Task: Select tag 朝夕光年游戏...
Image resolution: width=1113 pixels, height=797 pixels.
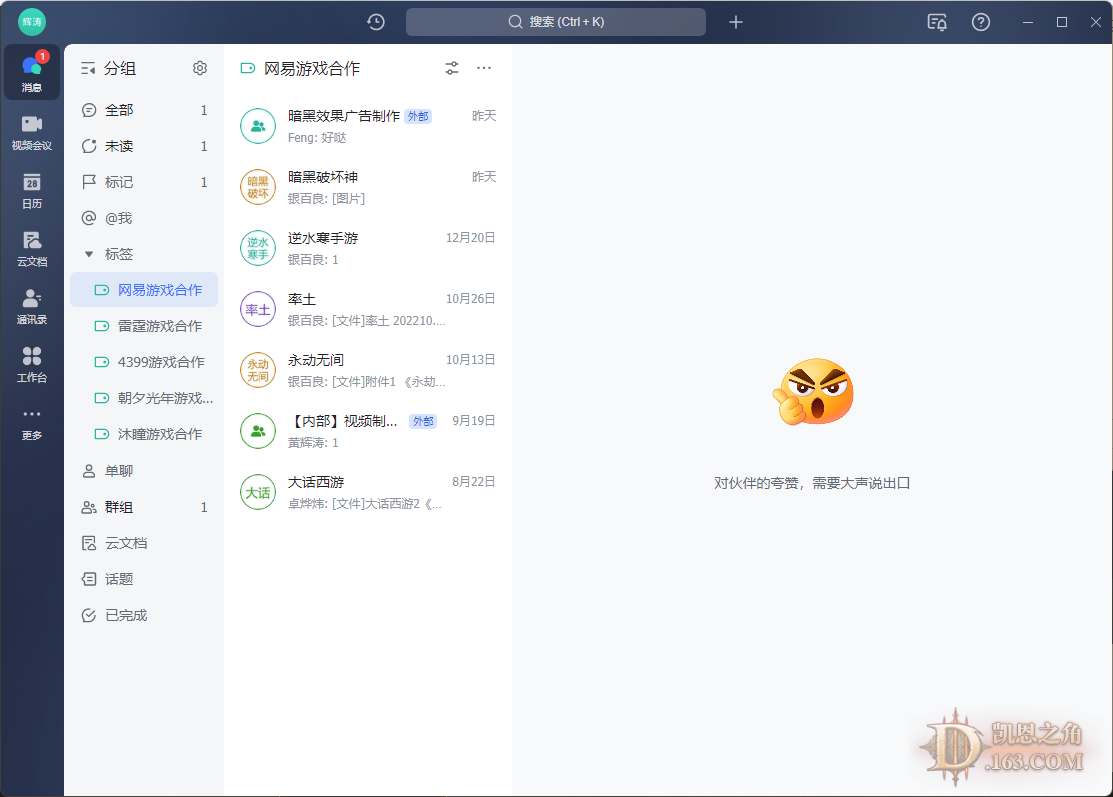Action: [x=144, y=398]
